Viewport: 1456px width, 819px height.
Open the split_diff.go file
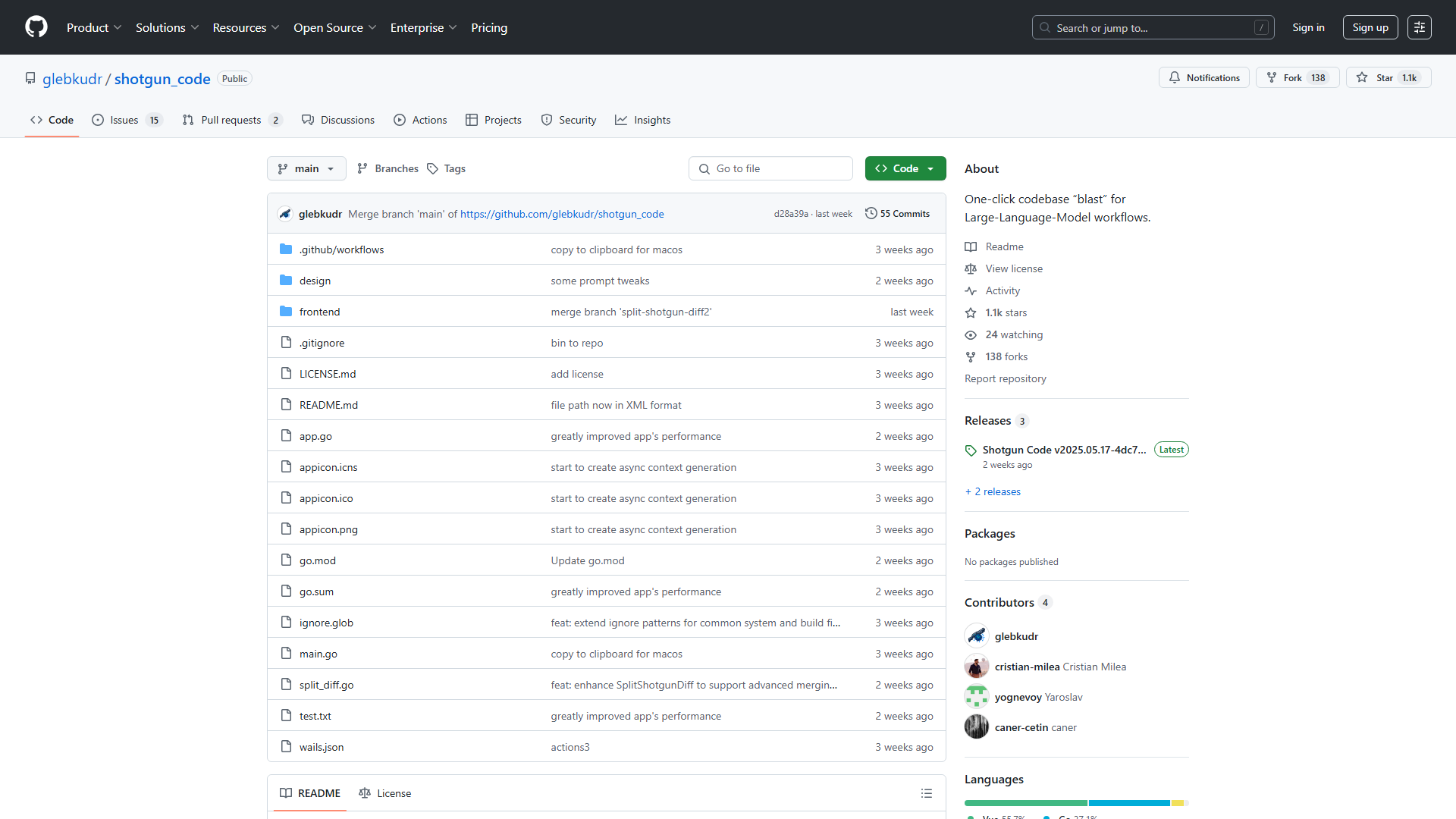(326, 685)
